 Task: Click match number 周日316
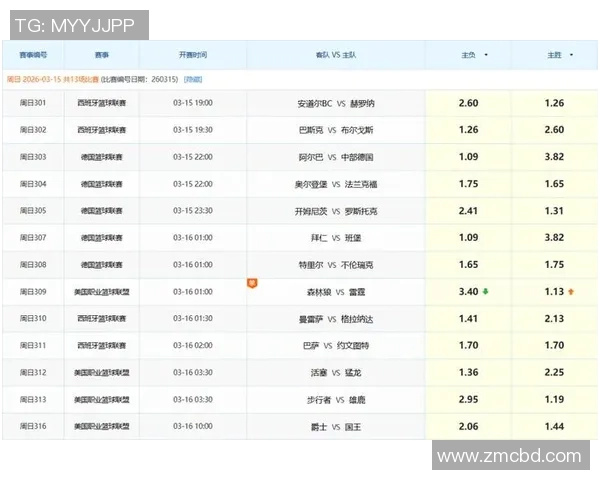(x=33, y=426)
